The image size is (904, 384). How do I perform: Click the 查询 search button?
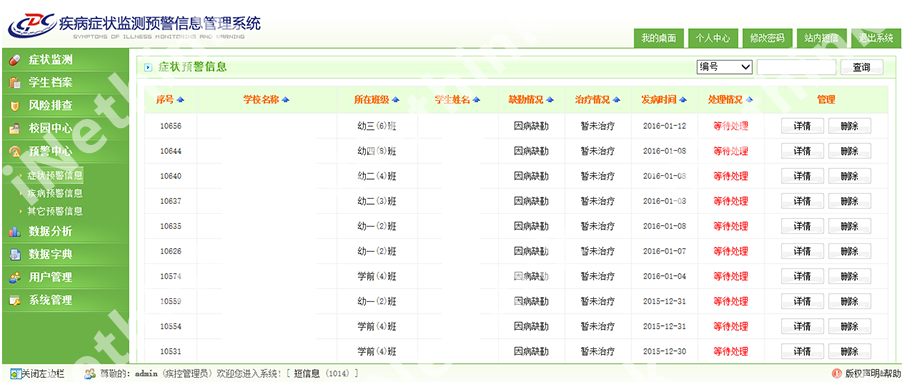pos(861,67)
